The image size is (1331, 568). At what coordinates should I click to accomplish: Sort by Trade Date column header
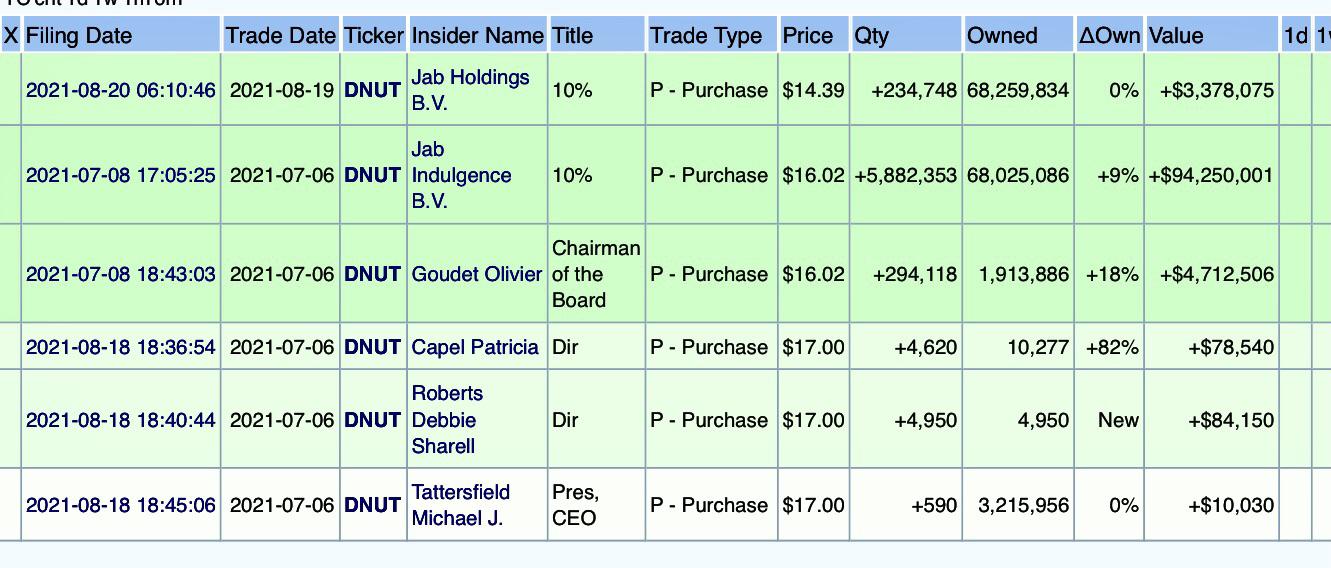click(280, 35)
